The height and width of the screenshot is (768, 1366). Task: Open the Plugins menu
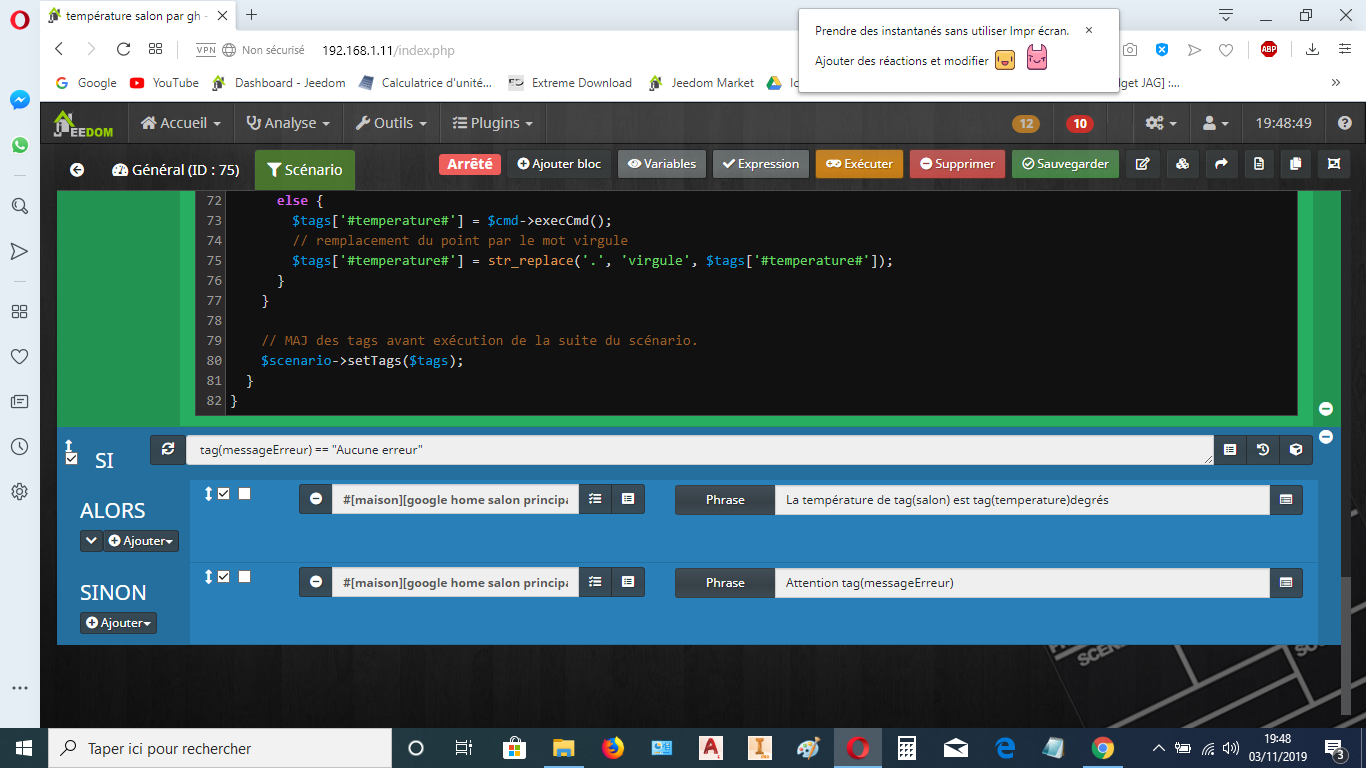click(492, 123)
